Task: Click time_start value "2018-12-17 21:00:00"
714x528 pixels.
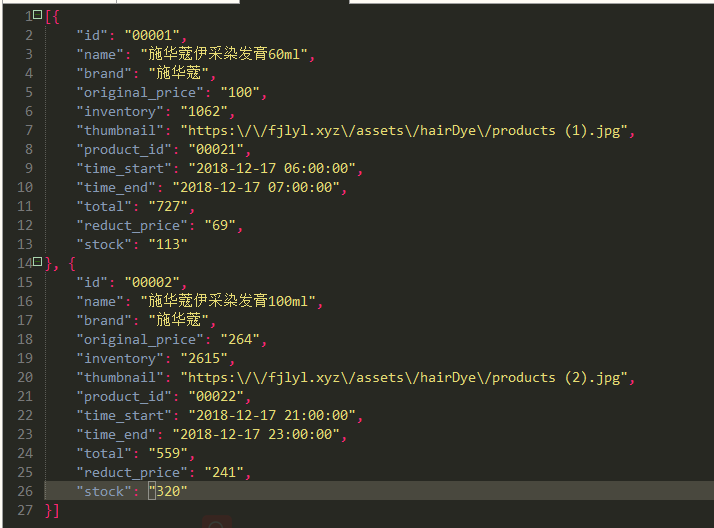Action: click(272, 416)
